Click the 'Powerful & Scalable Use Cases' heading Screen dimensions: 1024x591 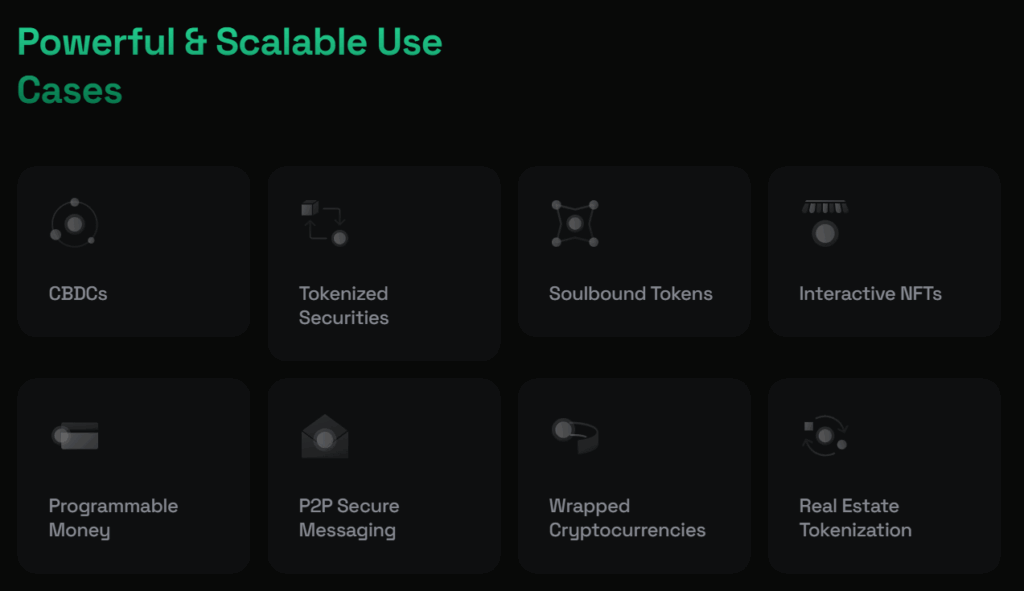(229, 66)
